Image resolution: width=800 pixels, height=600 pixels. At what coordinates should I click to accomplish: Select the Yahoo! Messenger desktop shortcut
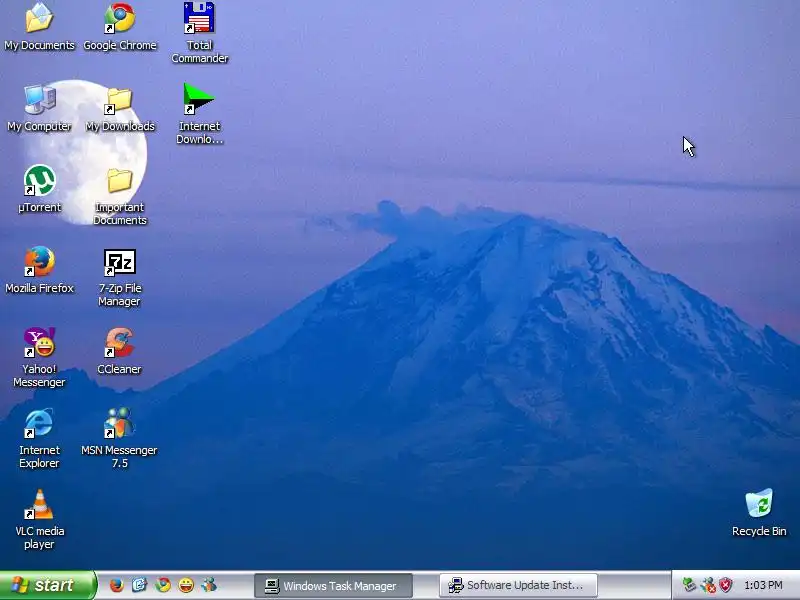(x=39, y=357)
